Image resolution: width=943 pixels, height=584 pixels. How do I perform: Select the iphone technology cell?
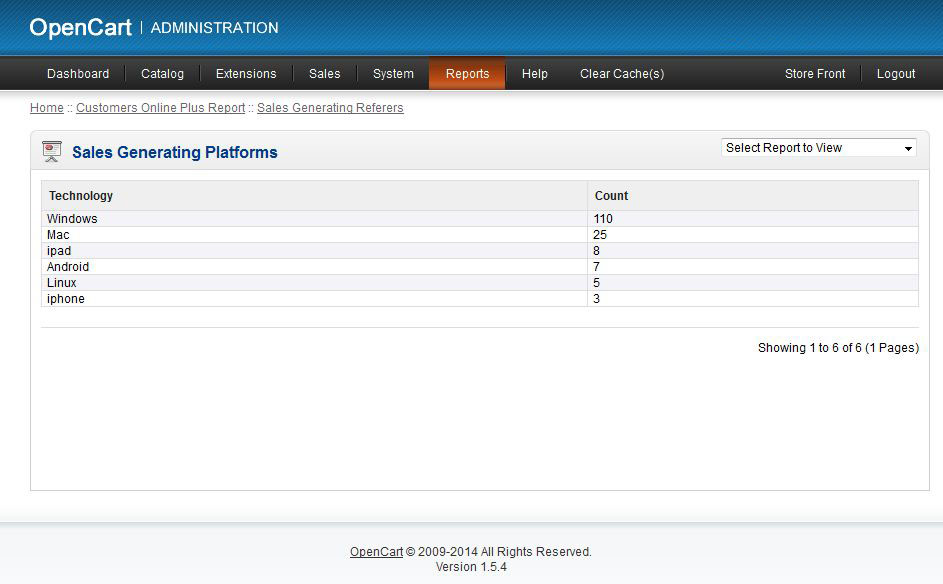click(x=315, y=299)
